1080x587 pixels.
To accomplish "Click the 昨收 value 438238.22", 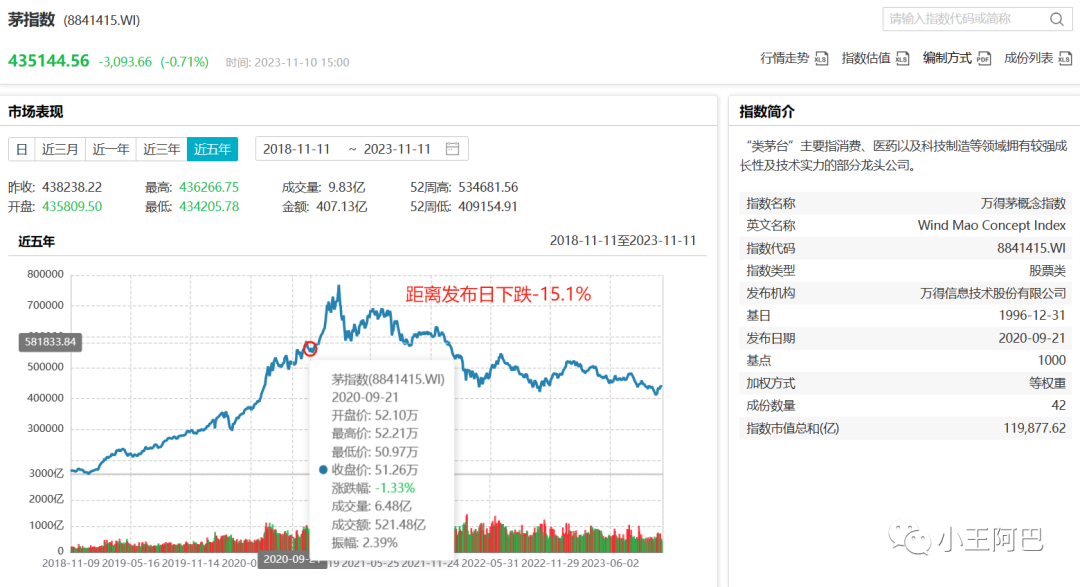I will click(72, 187).
